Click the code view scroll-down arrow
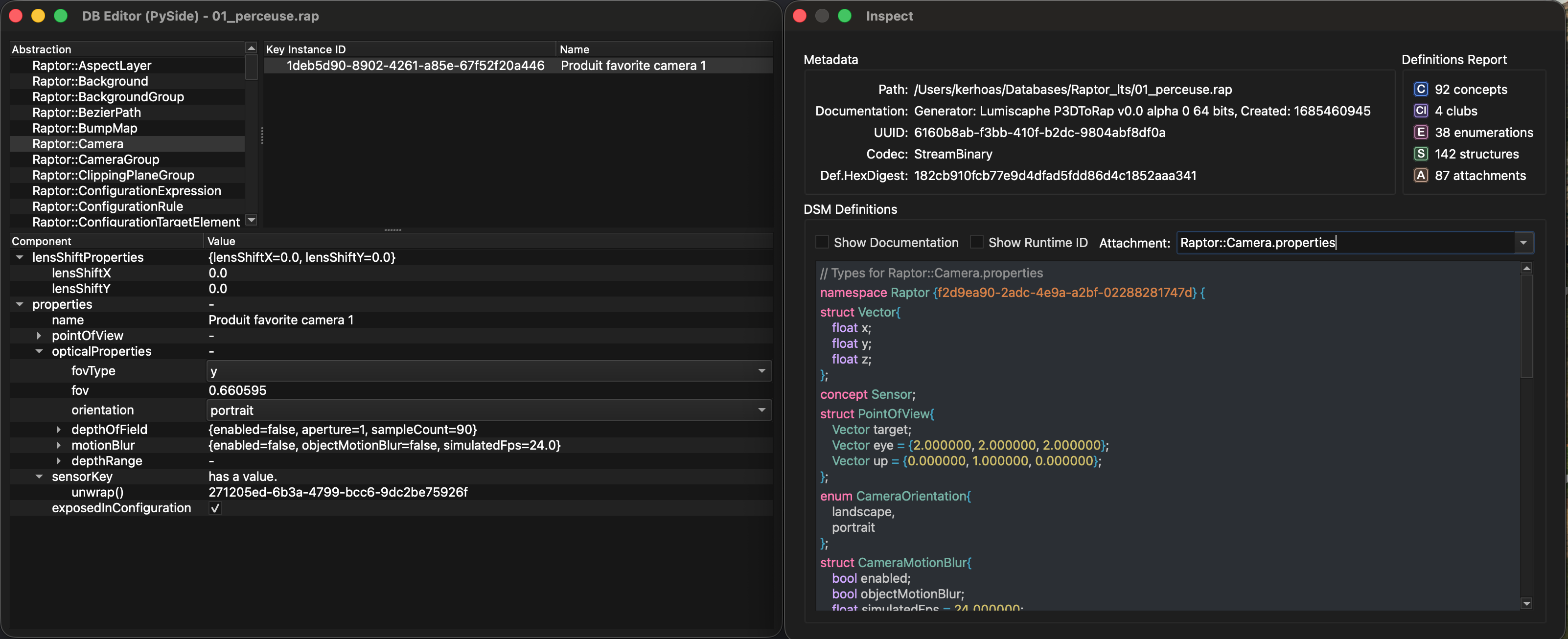This screenshot has height=639, width=1568. 1526,603
